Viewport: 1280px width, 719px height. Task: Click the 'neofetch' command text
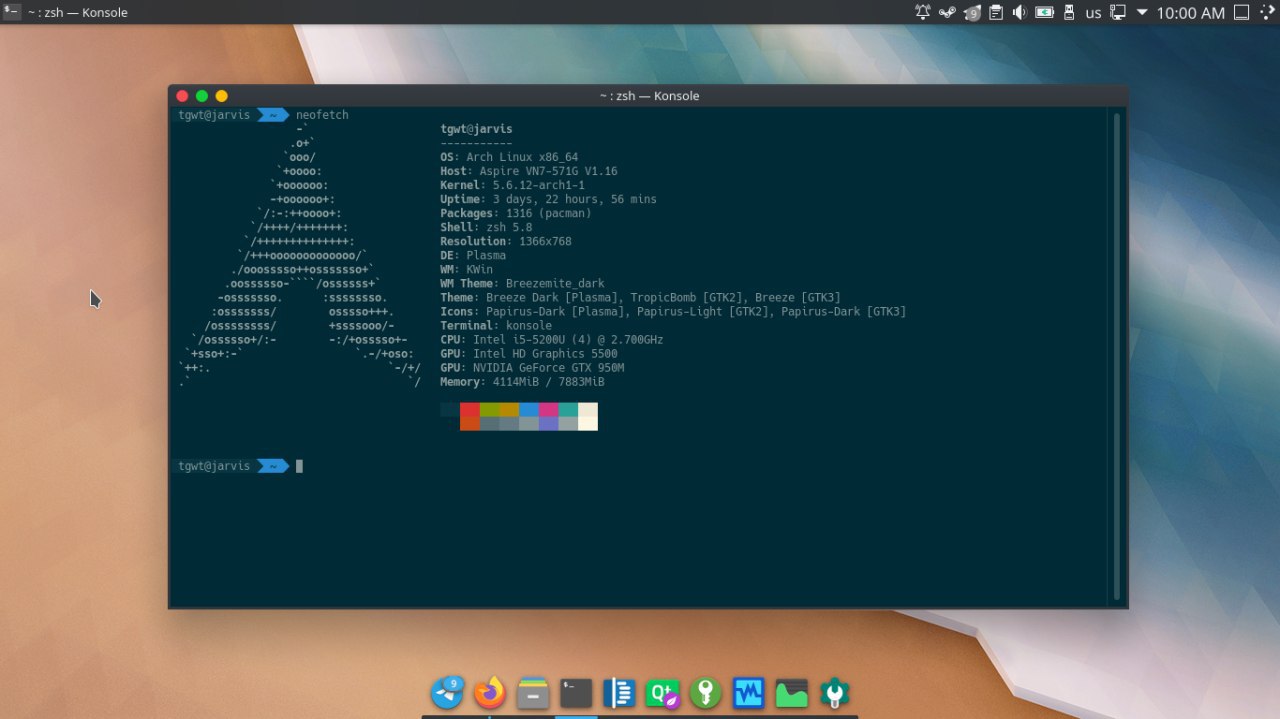(322, 115)
